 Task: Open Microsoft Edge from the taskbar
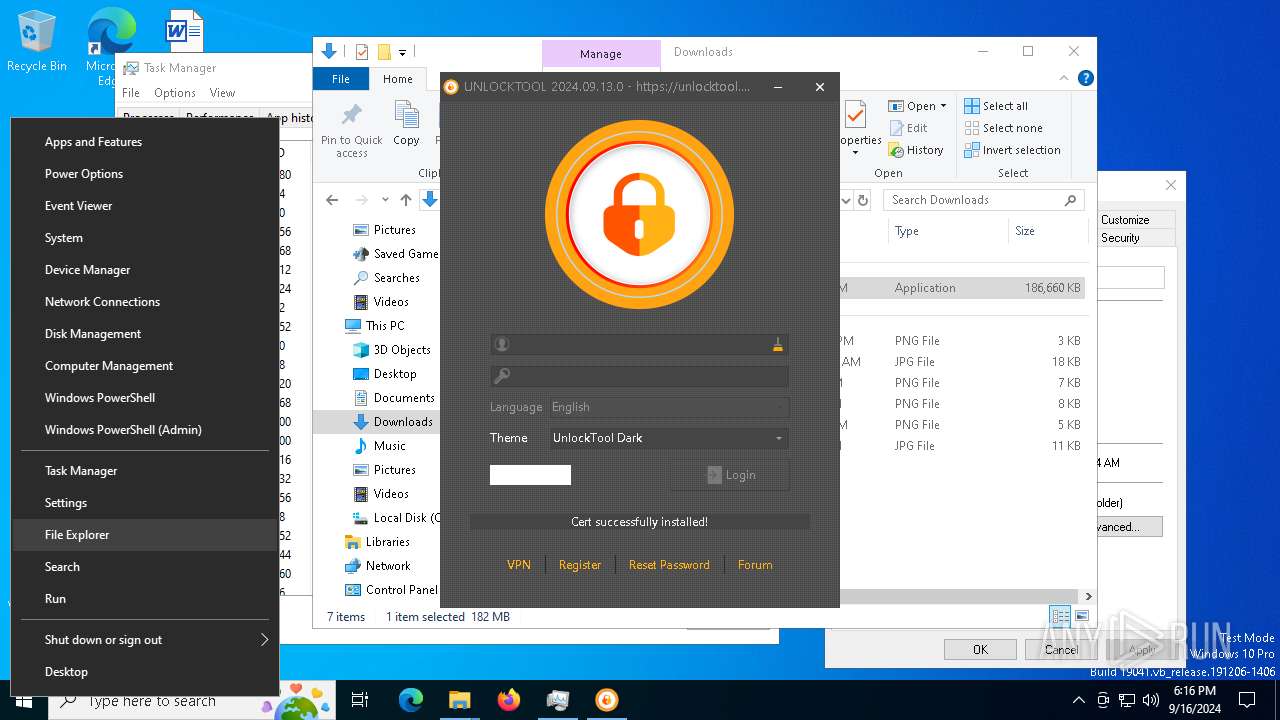point(411,700)
